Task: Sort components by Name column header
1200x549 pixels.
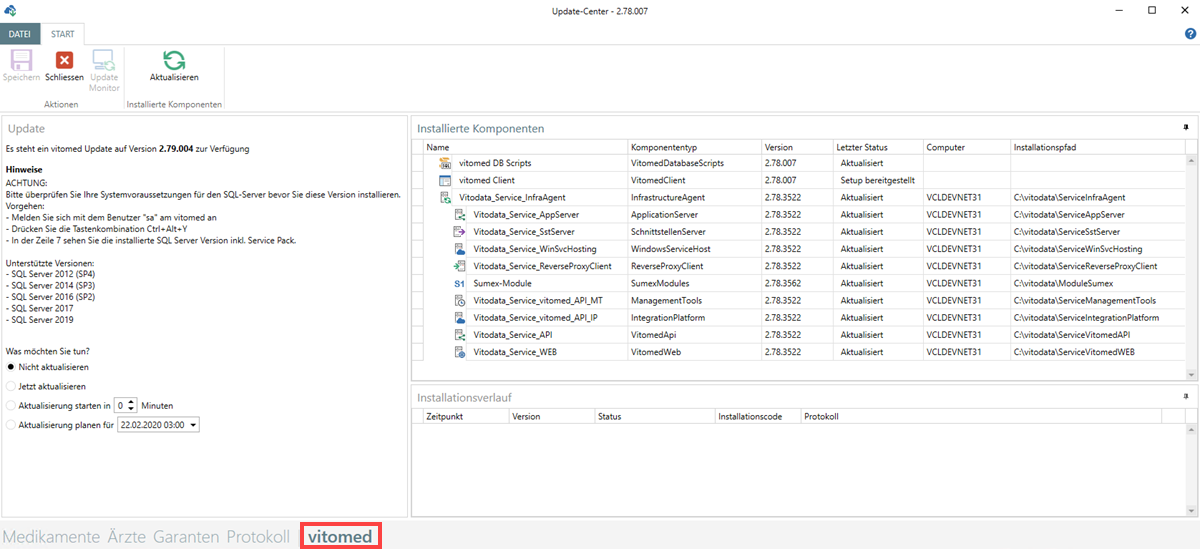Action: 526,147
